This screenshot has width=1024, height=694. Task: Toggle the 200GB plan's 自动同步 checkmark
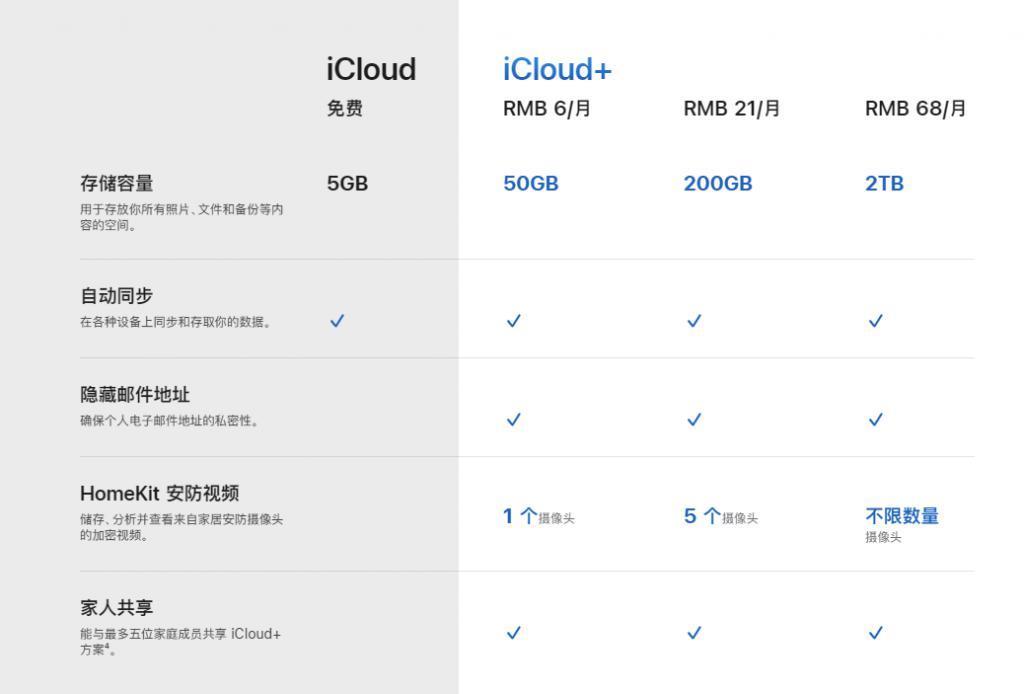click(x=694, y=321)
